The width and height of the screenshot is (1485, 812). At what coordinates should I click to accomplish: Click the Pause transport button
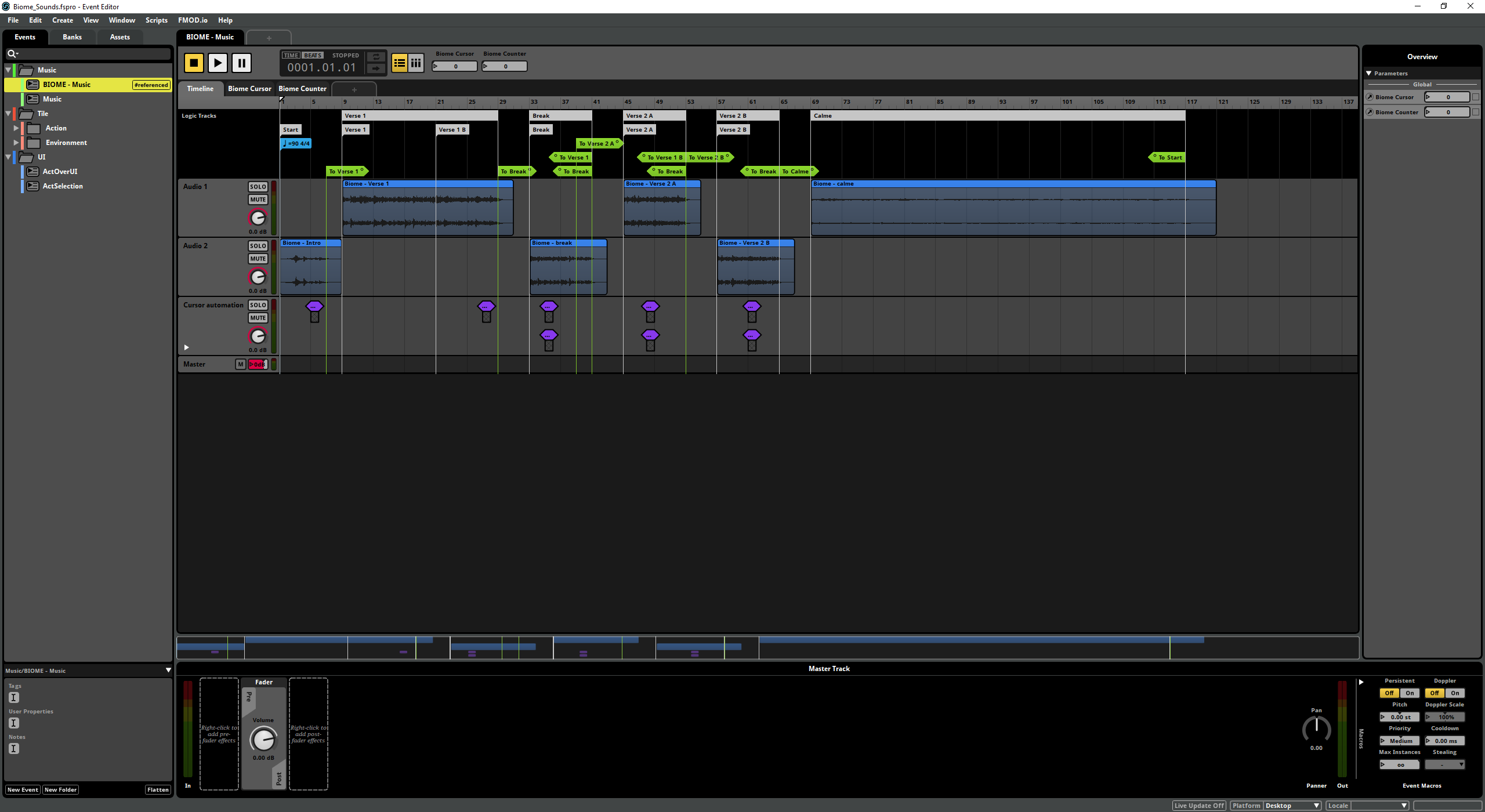(x=241, y=63)
